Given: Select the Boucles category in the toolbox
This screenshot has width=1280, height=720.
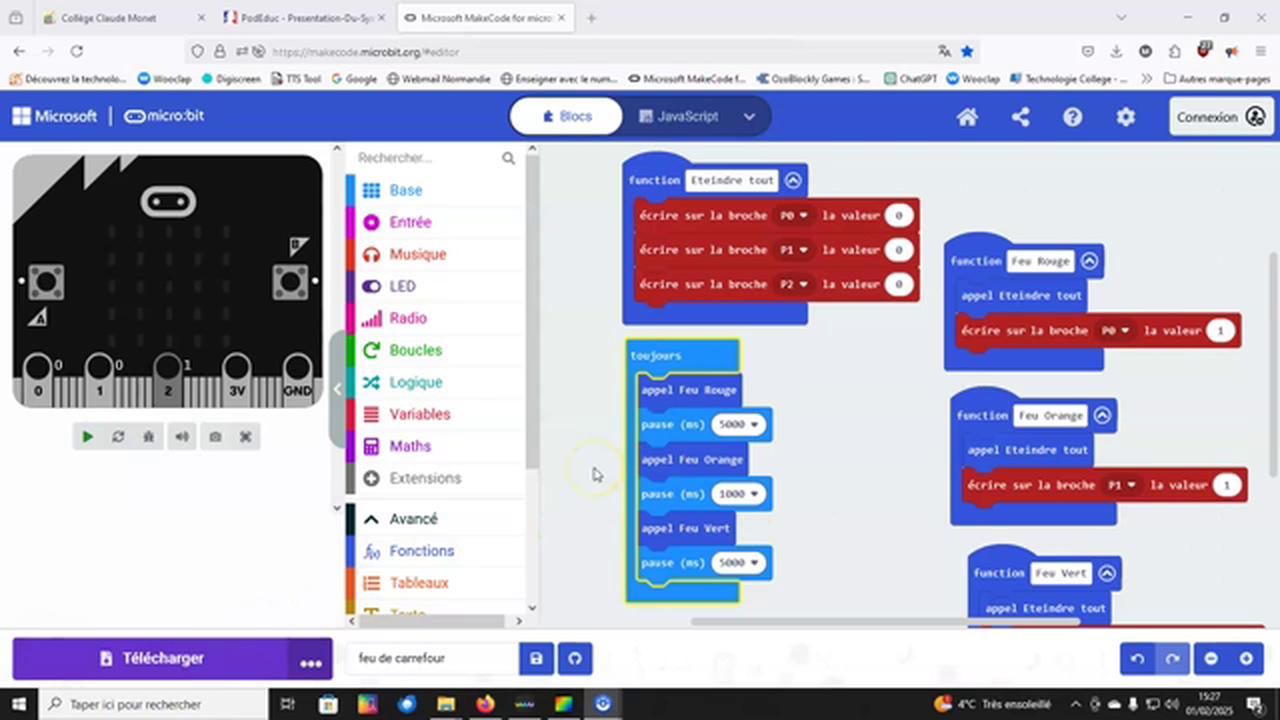Looking at the screenshot, I should tap(415, 350).
